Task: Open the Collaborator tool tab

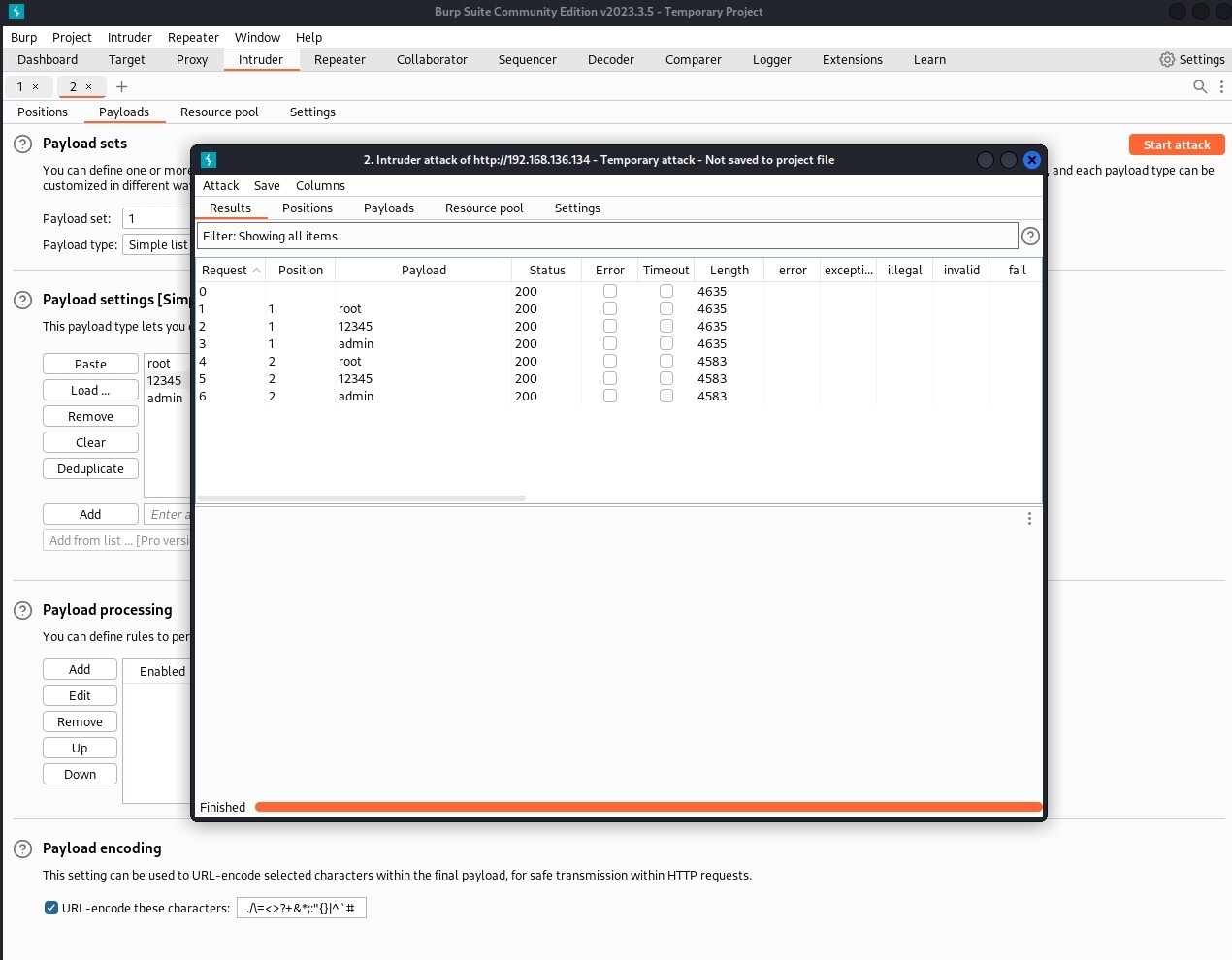Action: [432, 60]
